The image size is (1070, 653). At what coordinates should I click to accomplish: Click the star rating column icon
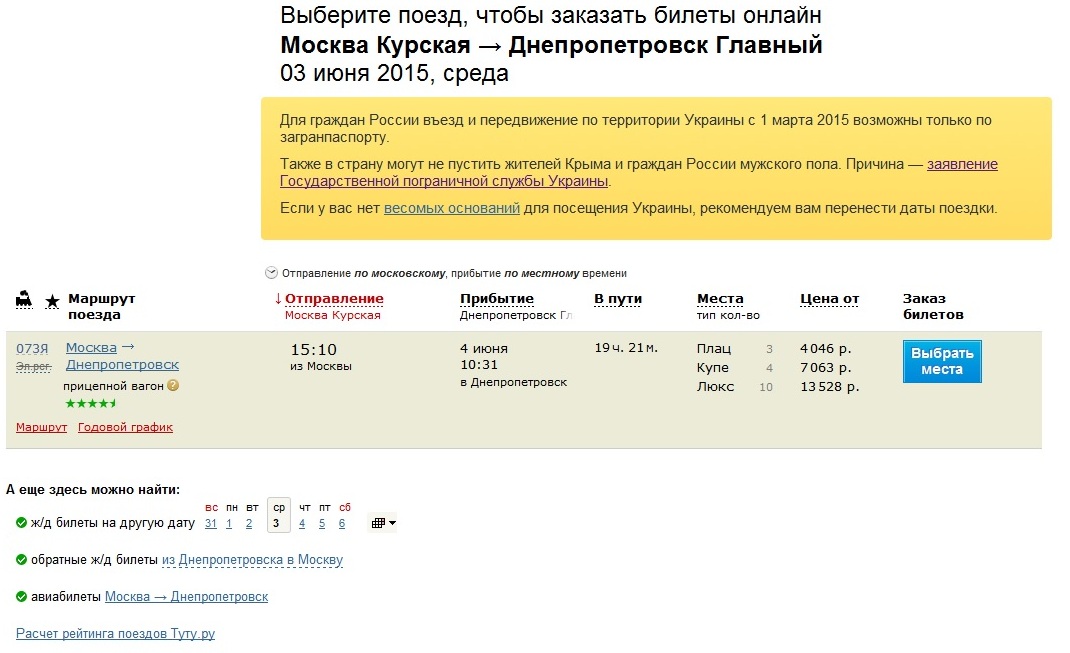52,301
